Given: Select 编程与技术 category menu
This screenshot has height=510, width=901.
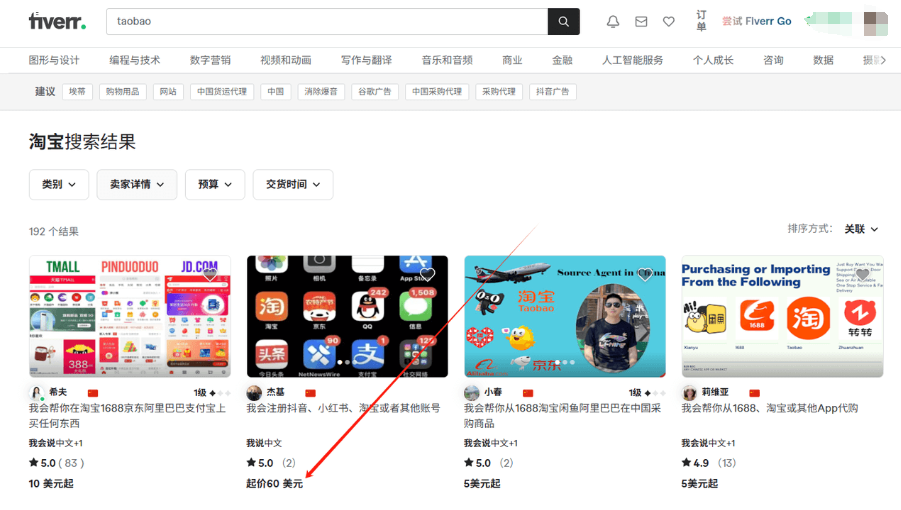Looking at the screenshot, I should click(x=134, y=60).
